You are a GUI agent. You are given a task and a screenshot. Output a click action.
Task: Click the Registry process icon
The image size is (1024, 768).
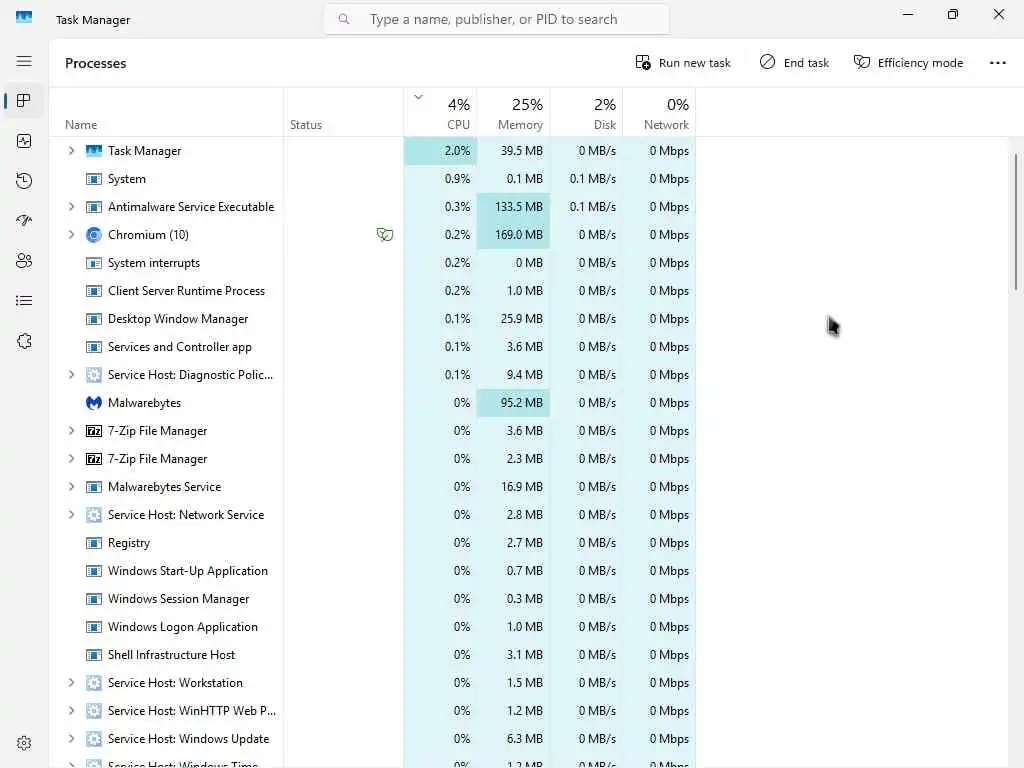(x=94, y=543)
